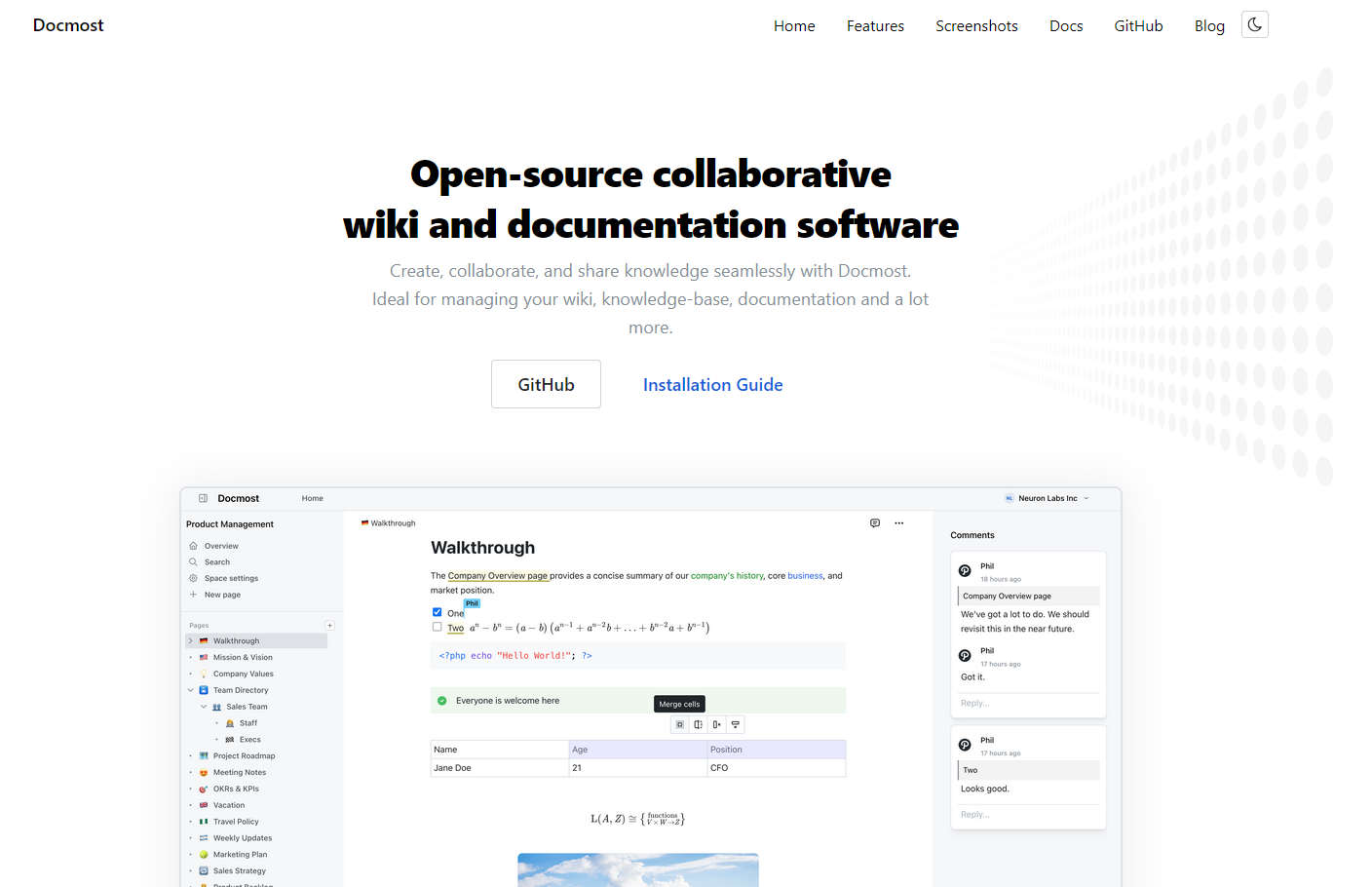Click the PHP Hello World code block

coord(638,656)
